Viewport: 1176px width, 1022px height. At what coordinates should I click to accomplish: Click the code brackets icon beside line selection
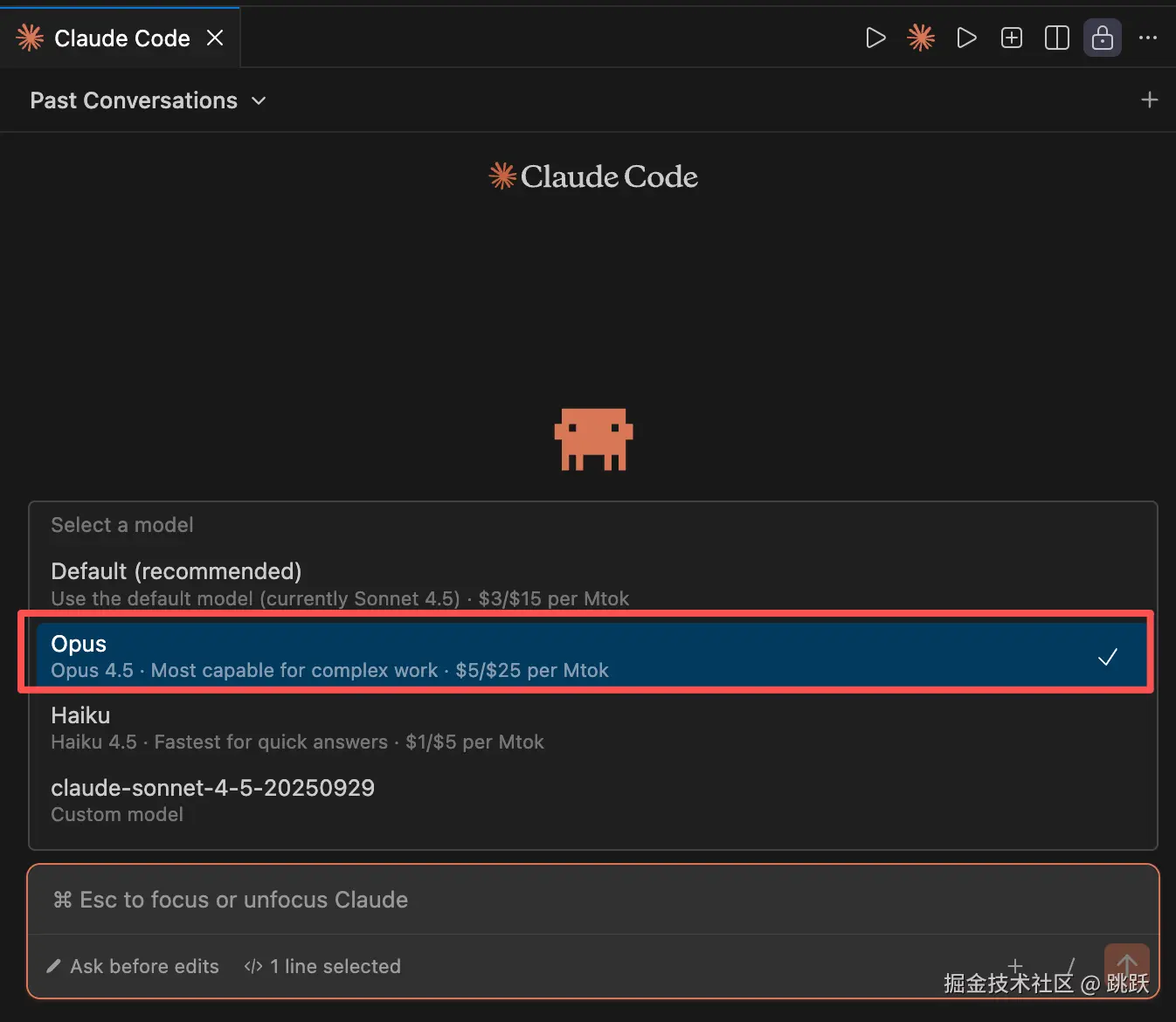[x=253, y=966]
